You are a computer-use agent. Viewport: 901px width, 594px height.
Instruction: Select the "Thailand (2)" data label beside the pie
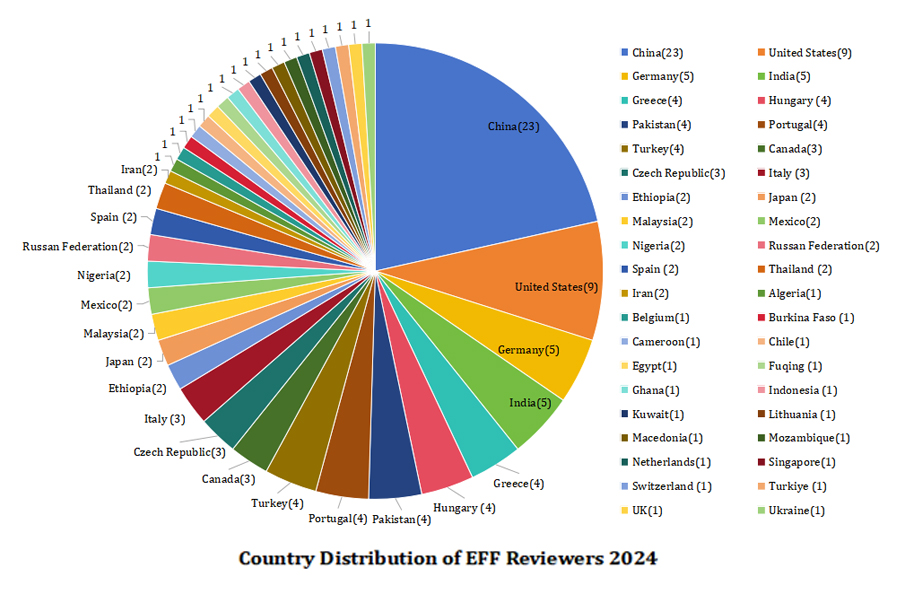pos(120,190)
